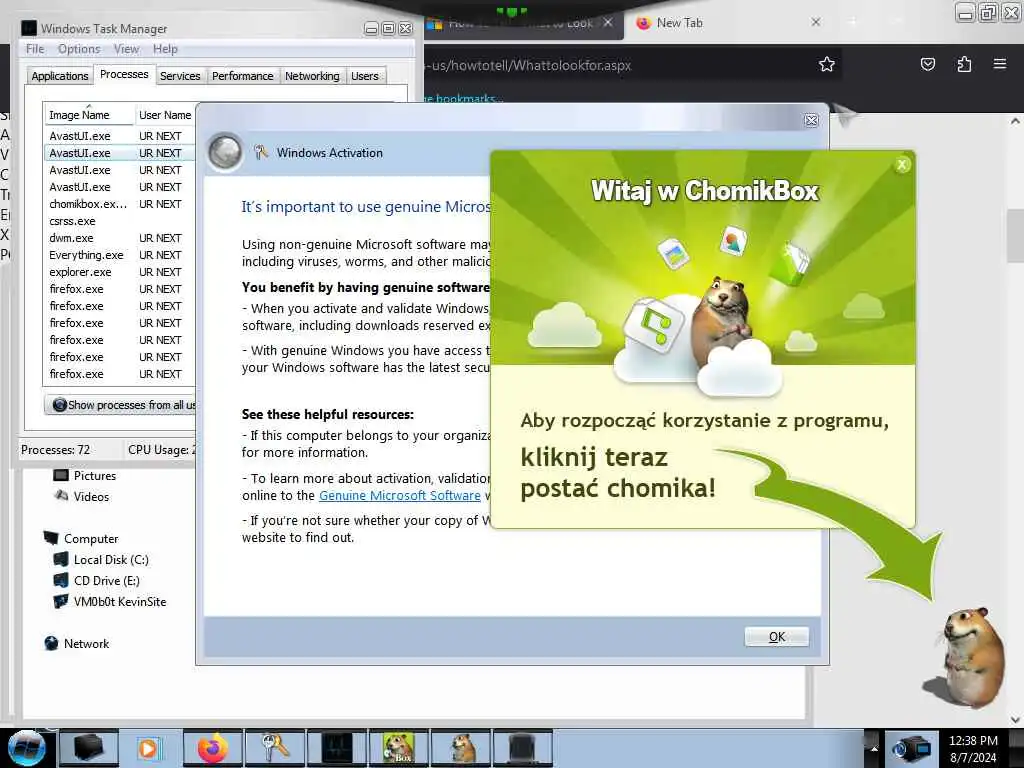Sort processes by Image Name column
Viewport: 1024px width, 768px height.
point(88,115)
